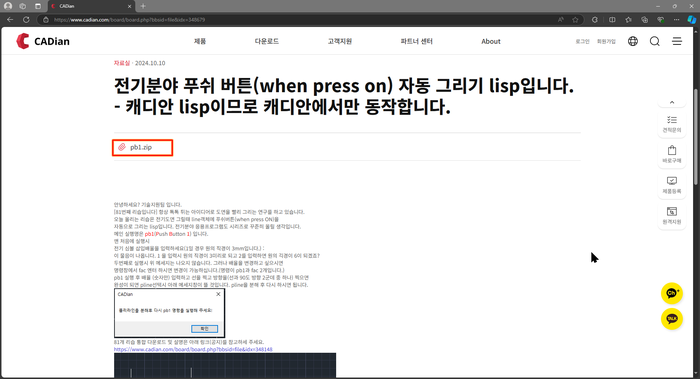Screen dimensions: 700x379
Task: Click the 자료실 category label
Action: tap(121, 63)
